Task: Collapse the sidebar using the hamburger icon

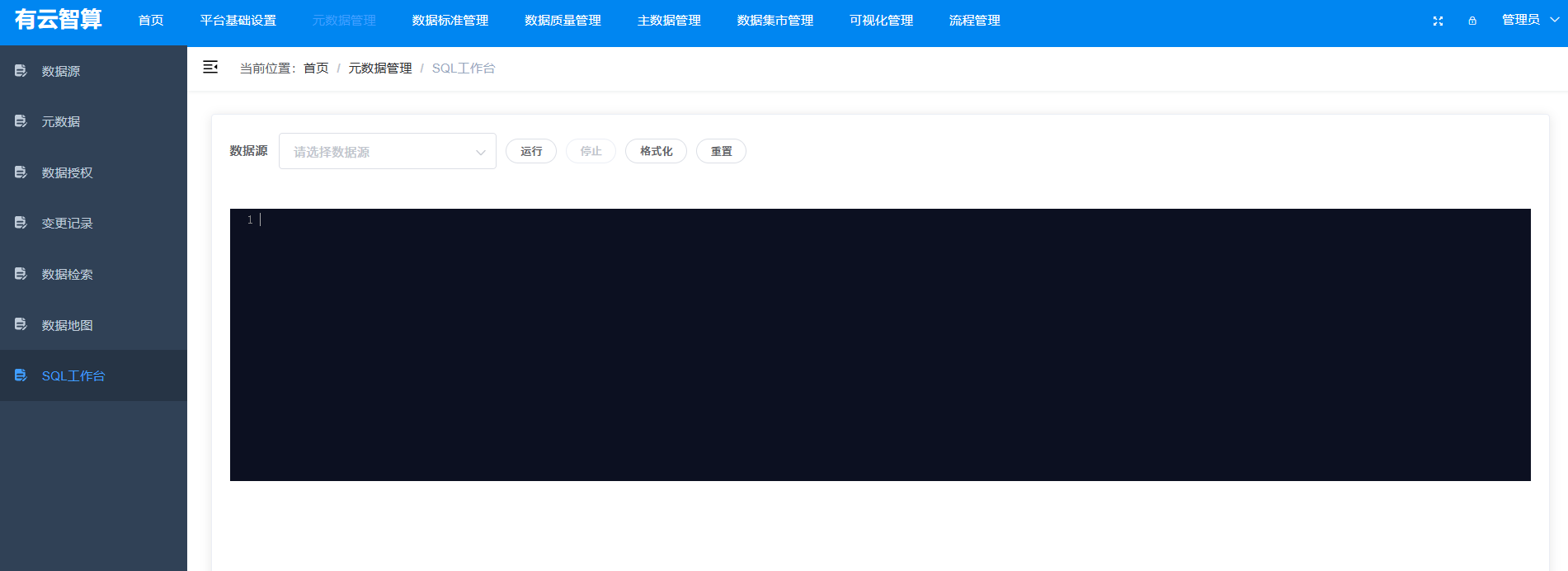Action: (x=210, y=67)
